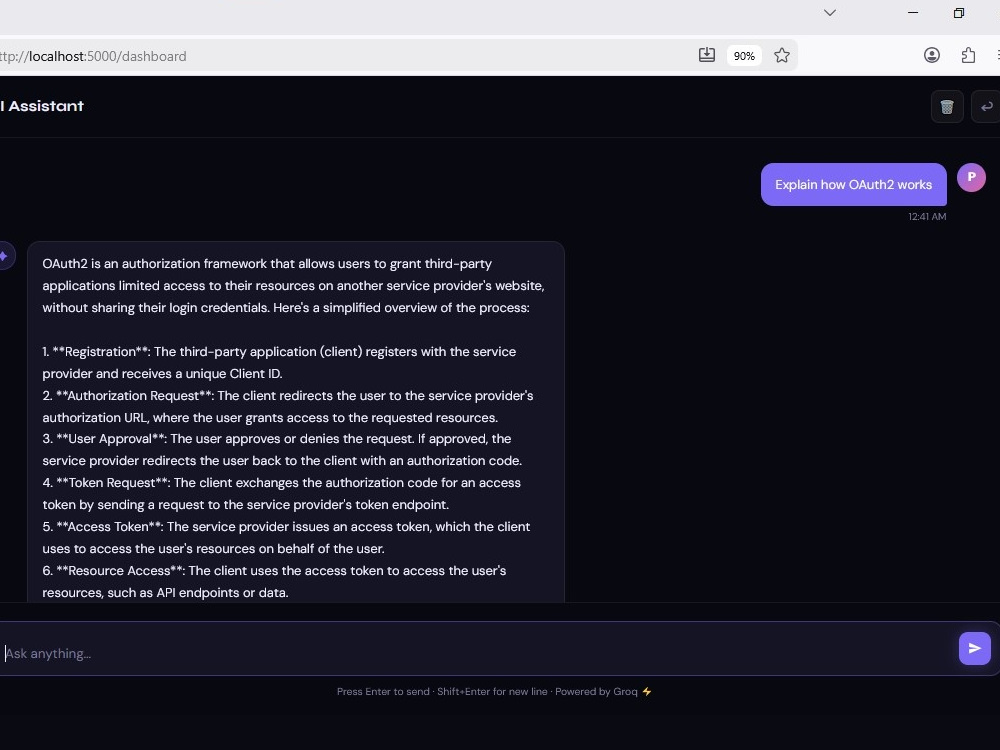Viewport: 1000px width, 750px height.
Task: Click the 12:41 AM timestamp
Action: (x=927, y=217)
